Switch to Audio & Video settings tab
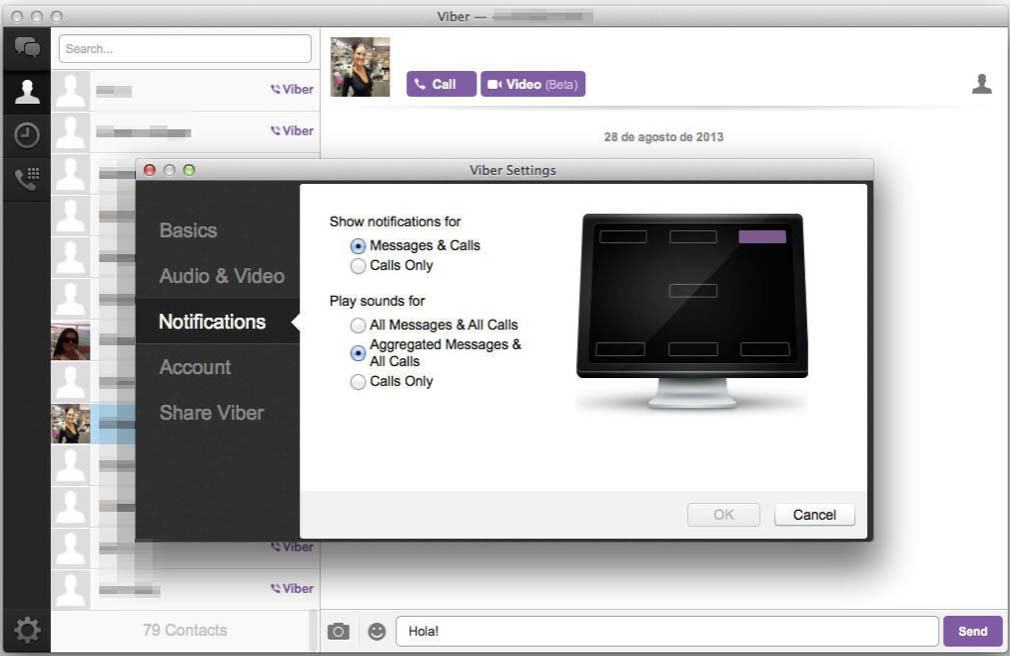 click(222, 276)
